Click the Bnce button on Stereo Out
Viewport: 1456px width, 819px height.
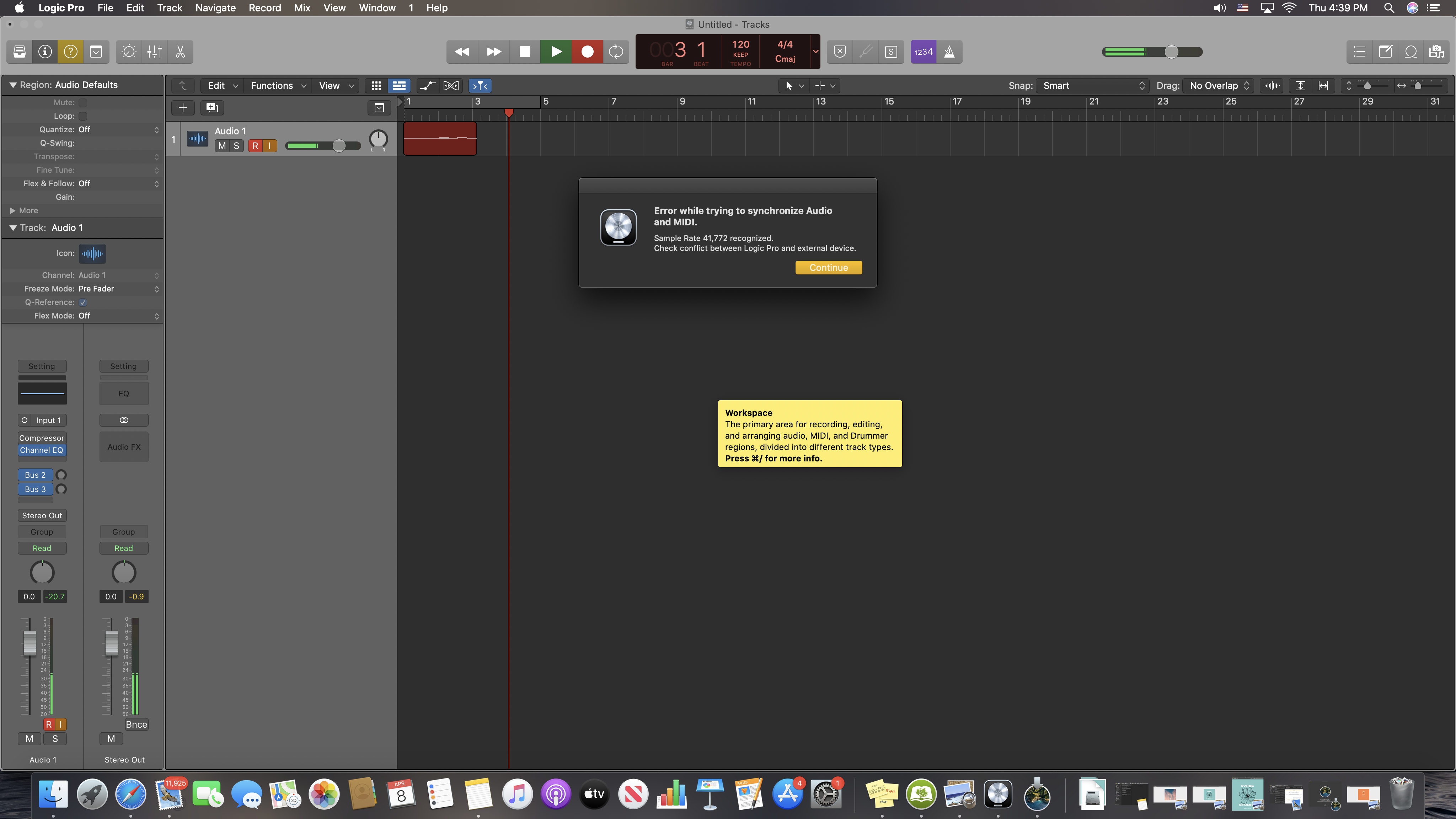pos(136,724)
